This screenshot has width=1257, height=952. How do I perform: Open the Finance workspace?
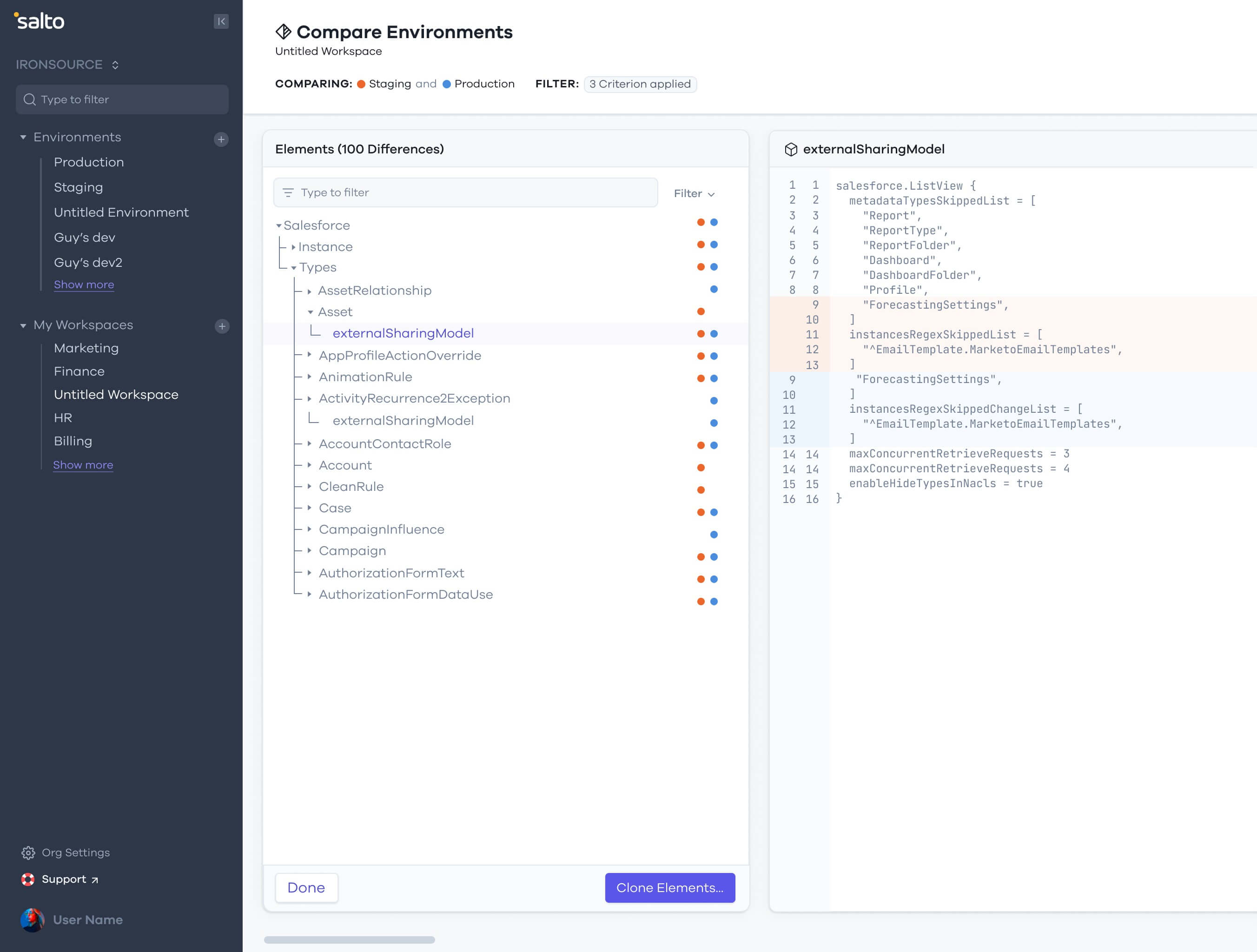click(x=79, y=372)
